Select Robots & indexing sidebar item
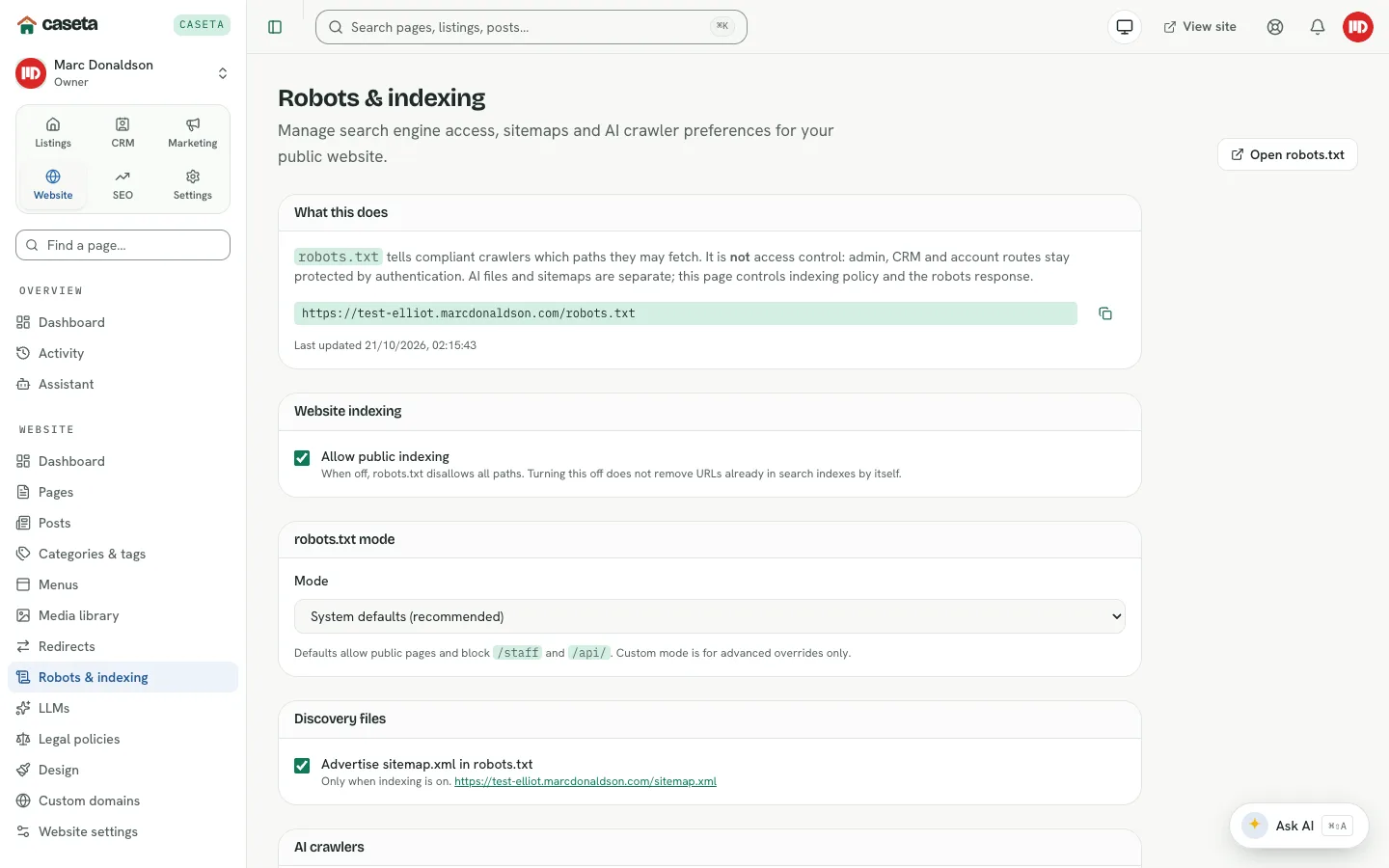Image resolution: width=1389 pixels, height=868 pixels. click(123, 677)
